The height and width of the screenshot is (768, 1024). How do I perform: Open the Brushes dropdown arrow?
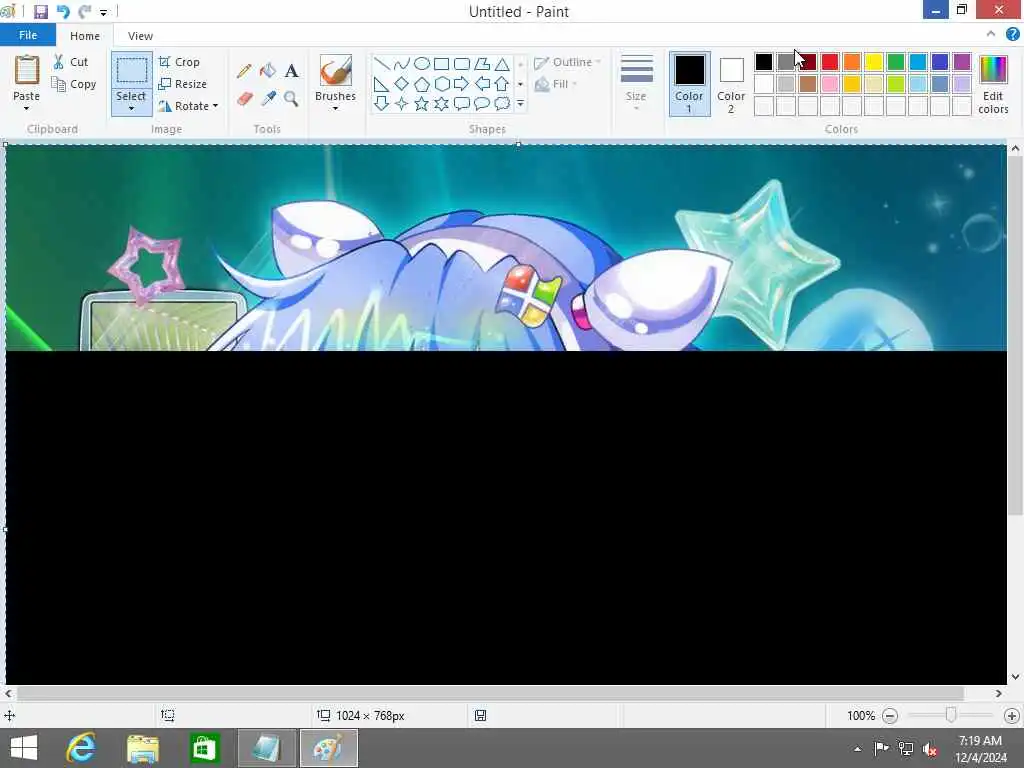(335, 108)
